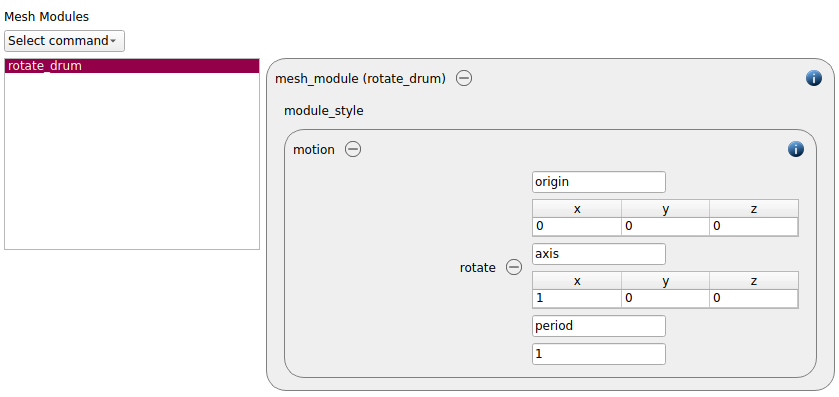Screen dimensions: 839x397
Task: Edit axis y value cell
Action: 666,298
